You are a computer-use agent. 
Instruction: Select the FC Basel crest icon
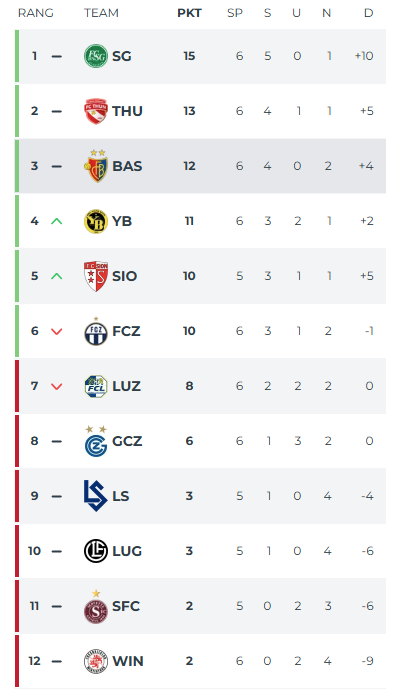pos(96,166)
